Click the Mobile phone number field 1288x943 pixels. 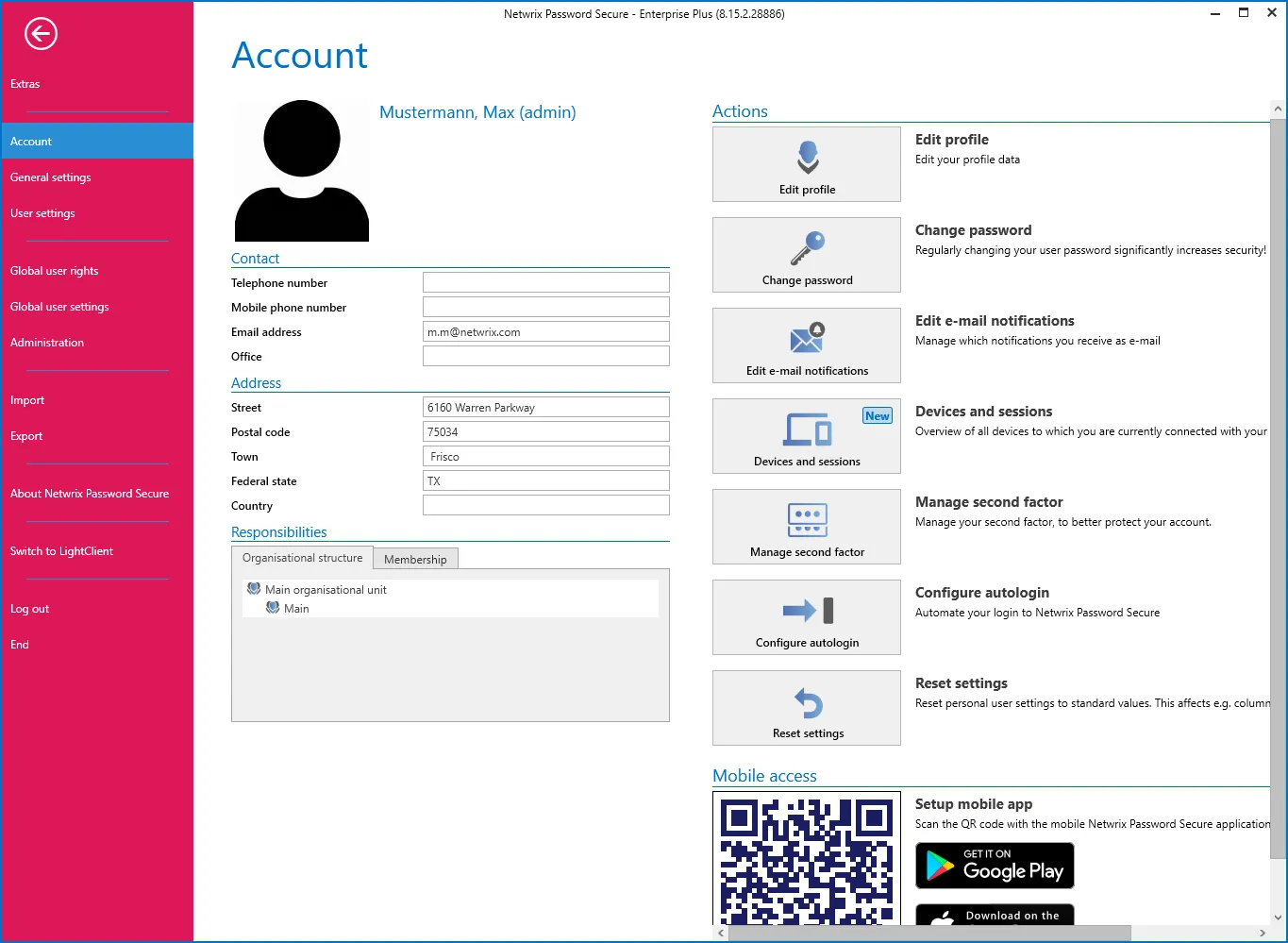click(x=546, y=307)
